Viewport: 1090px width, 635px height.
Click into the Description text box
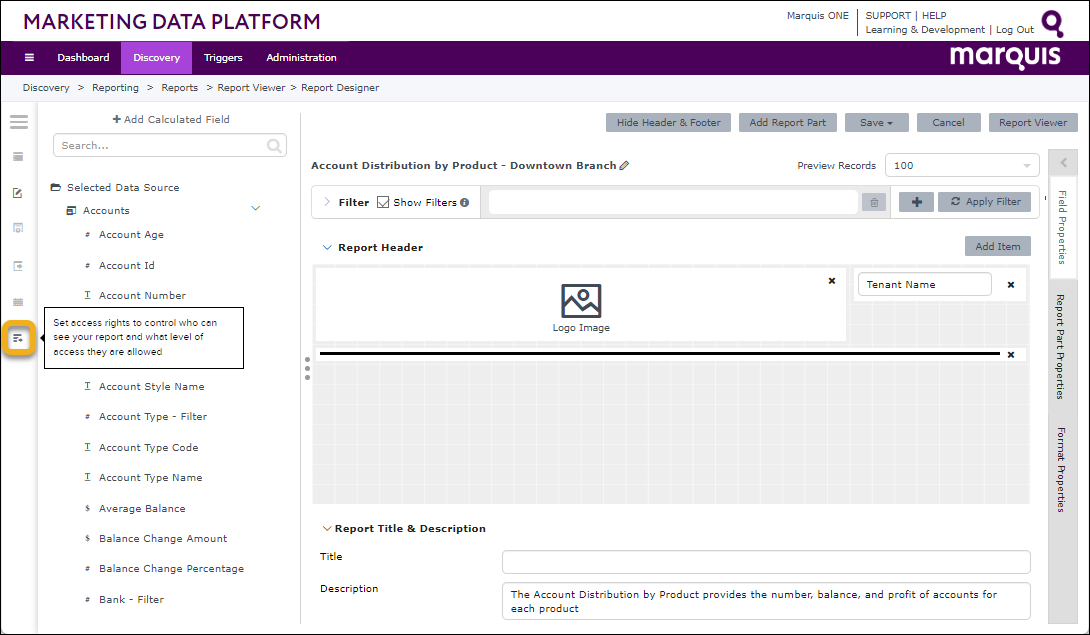[766, 601]
